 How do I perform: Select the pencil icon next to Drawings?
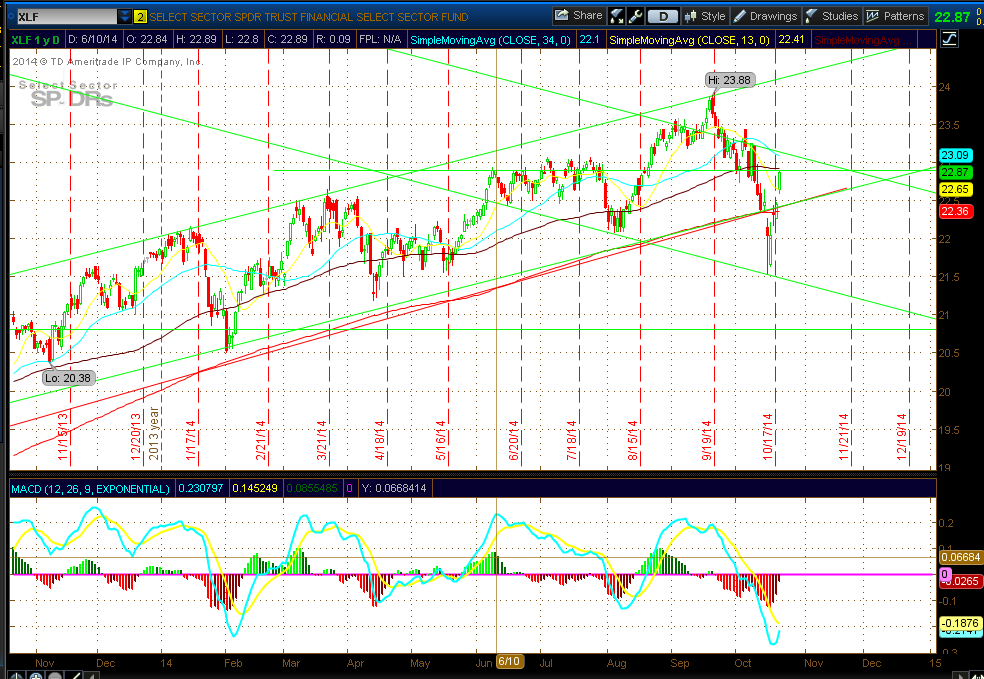pos(741,17)
